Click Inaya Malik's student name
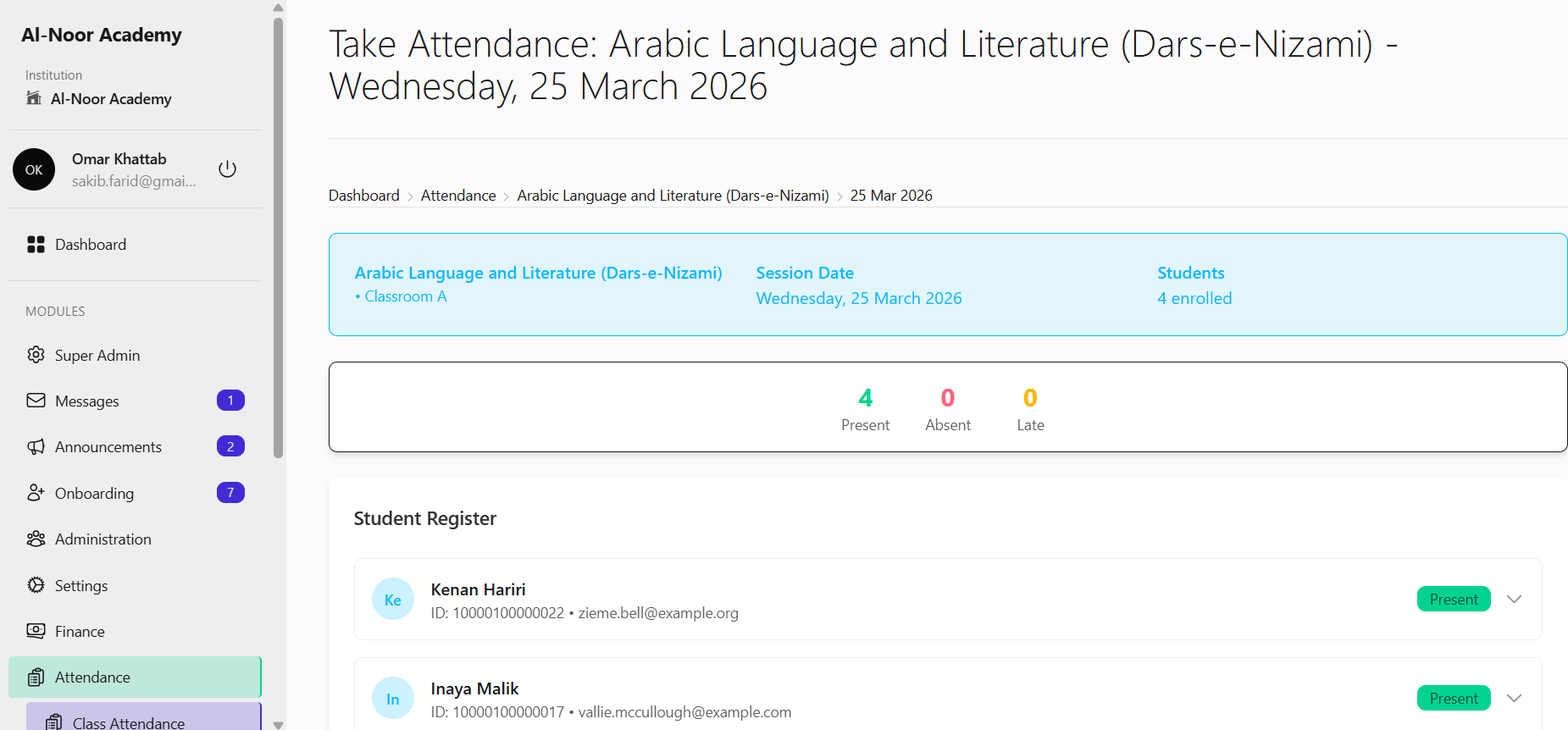Image resolution: width=1568 pixels, height=730 pixels. click(x=475, y=689)
